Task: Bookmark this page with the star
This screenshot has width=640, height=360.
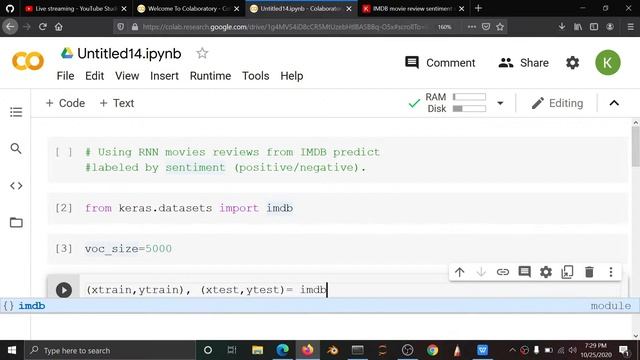Action: [x=500, y=27]
